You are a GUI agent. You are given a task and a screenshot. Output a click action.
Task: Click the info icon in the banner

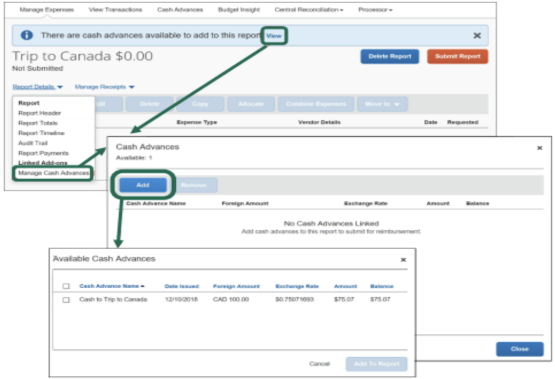[x=27, y=35]
